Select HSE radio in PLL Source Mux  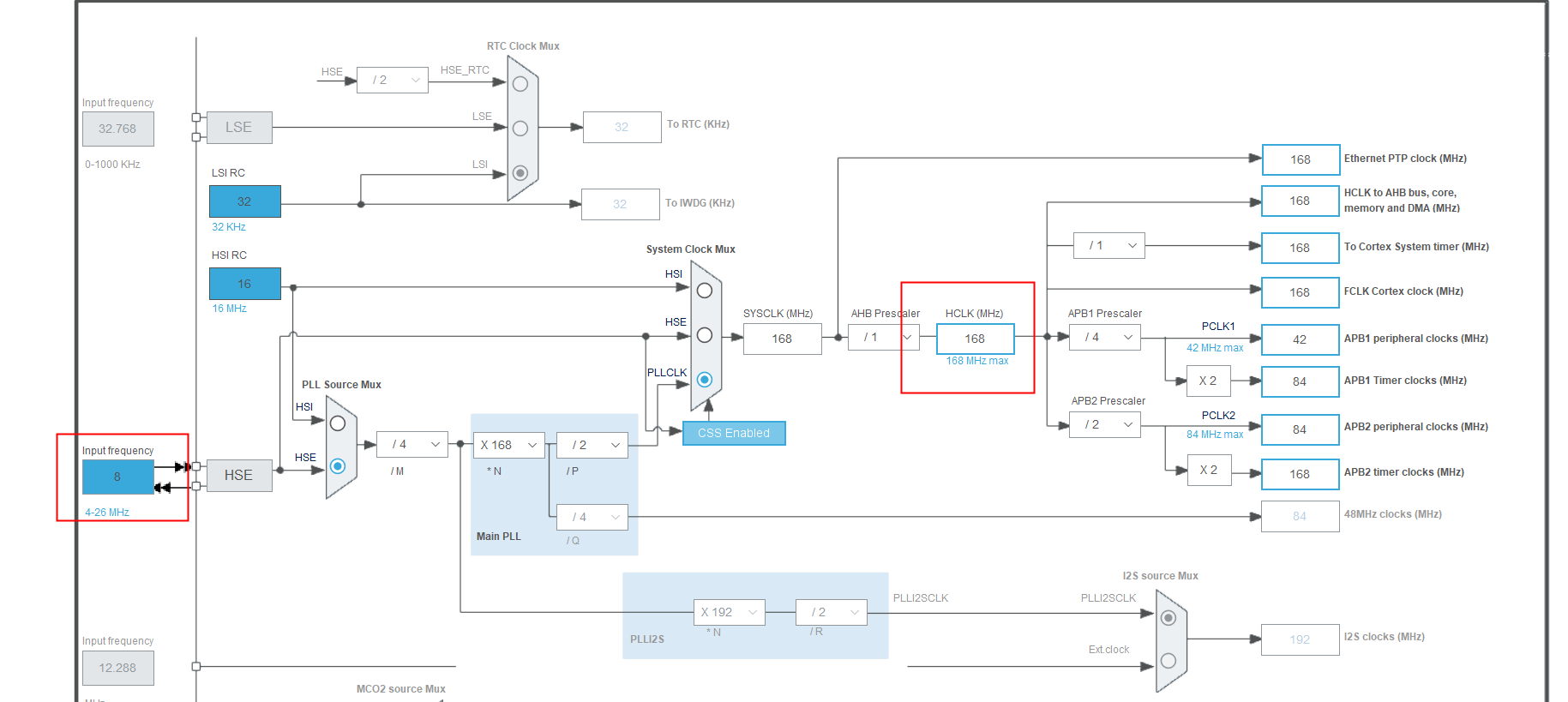point(338,466)
